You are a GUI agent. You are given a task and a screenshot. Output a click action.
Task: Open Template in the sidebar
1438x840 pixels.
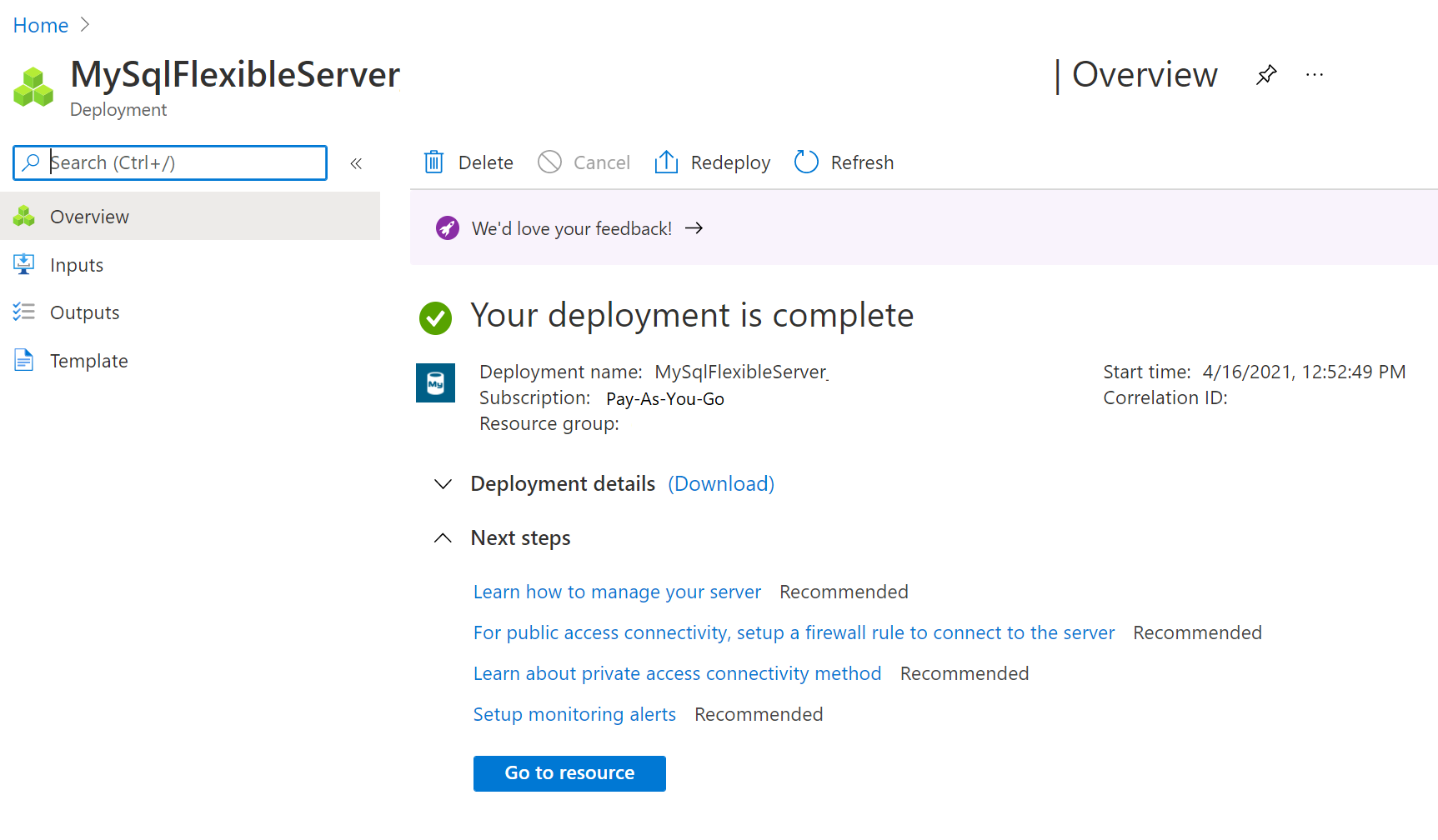coord(88,361)
